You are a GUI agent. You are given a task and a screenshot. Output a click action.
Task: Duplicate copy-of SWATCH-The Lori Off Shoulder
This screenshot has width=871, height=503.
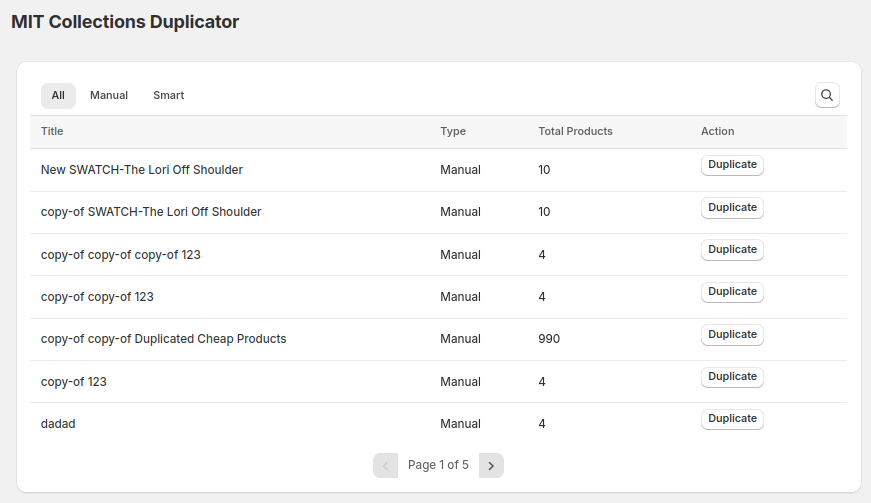point(732,208)
